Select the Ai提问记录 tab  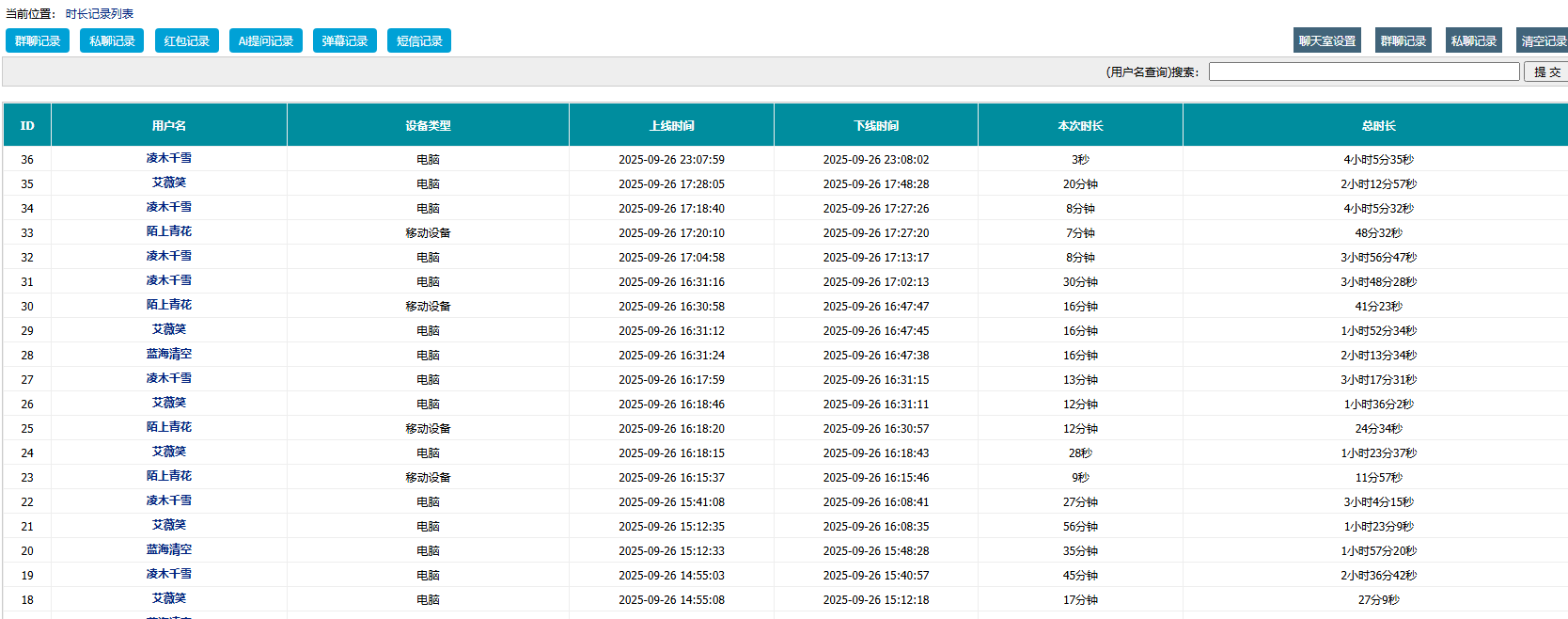pyautogui.click(x=265, y=40)
